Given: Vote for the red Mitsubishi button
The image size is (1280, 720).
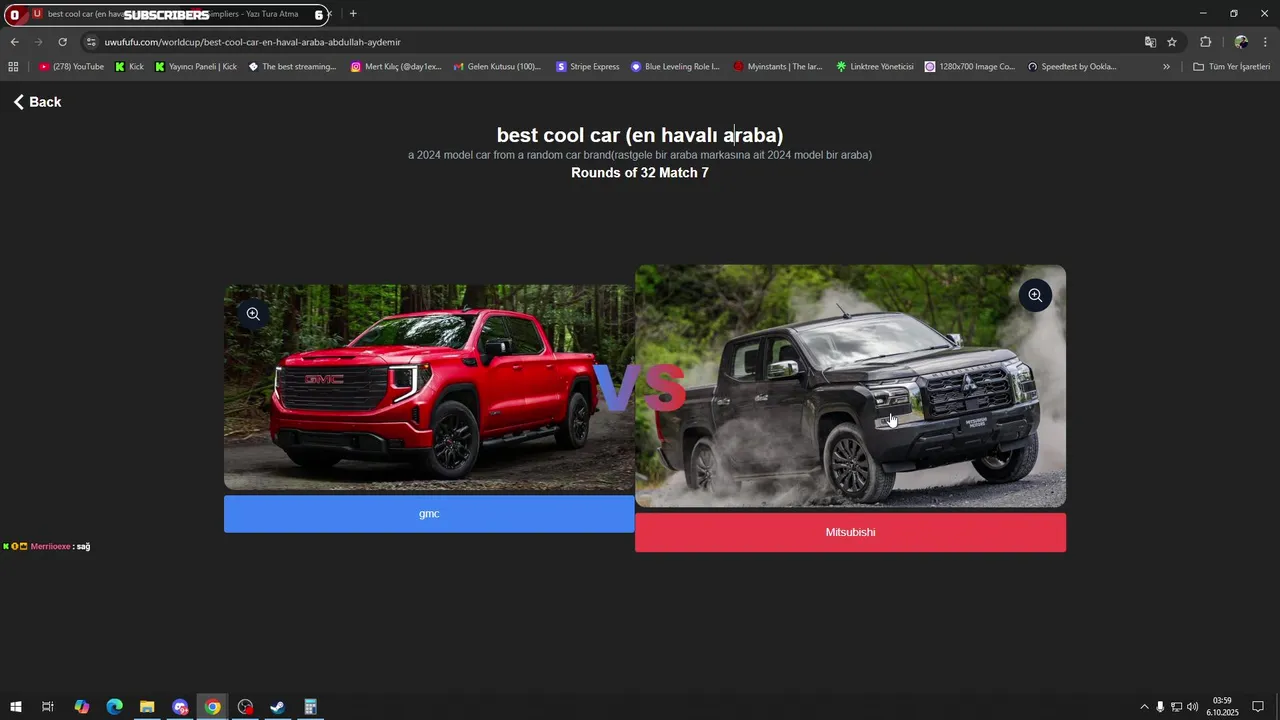Looking at the screenshot, I should 850,532.
